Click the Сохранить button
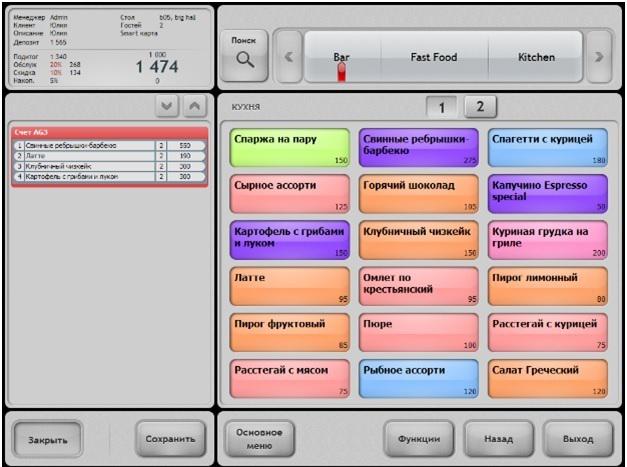This screenshot has height=467, width=627. pyautogui.click(x=171, y=439)
